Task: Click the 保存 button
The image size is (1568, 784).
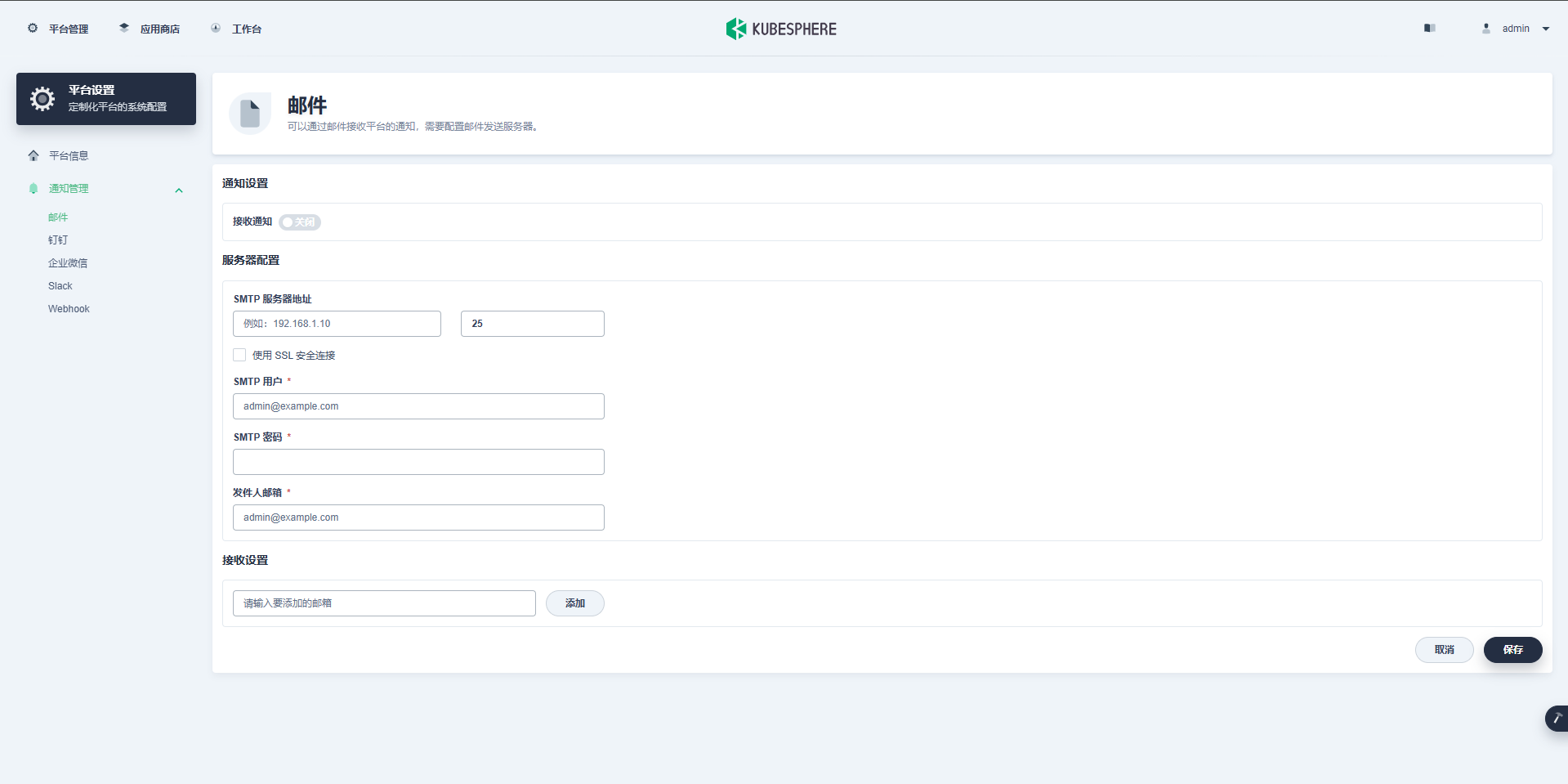Action: click(x=1513, y=650)
